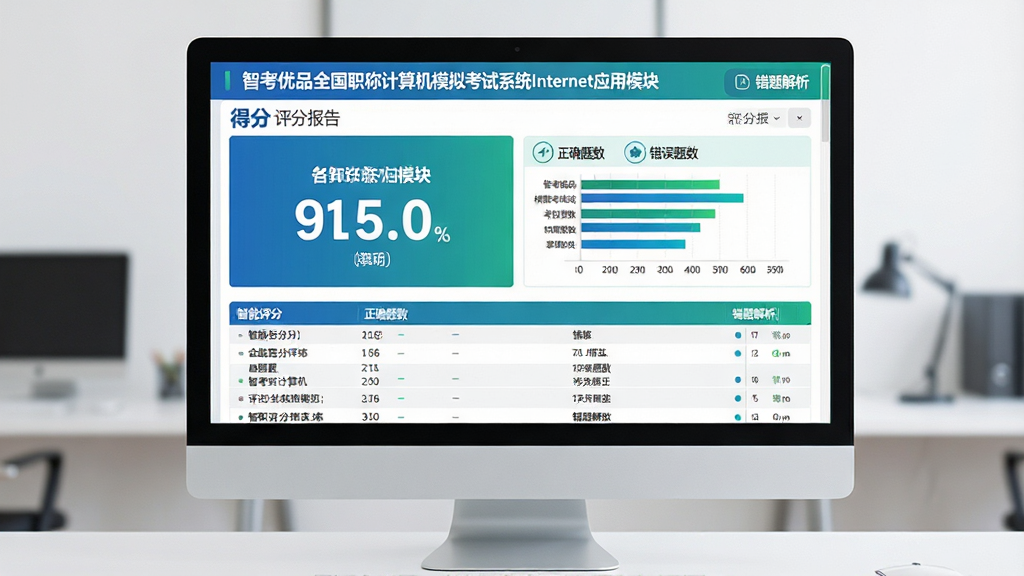Image resolution: width=1024 pixels, height=576 pixels.
Task: Click the value 260 in the table
Action: click(x=370, y=381)
